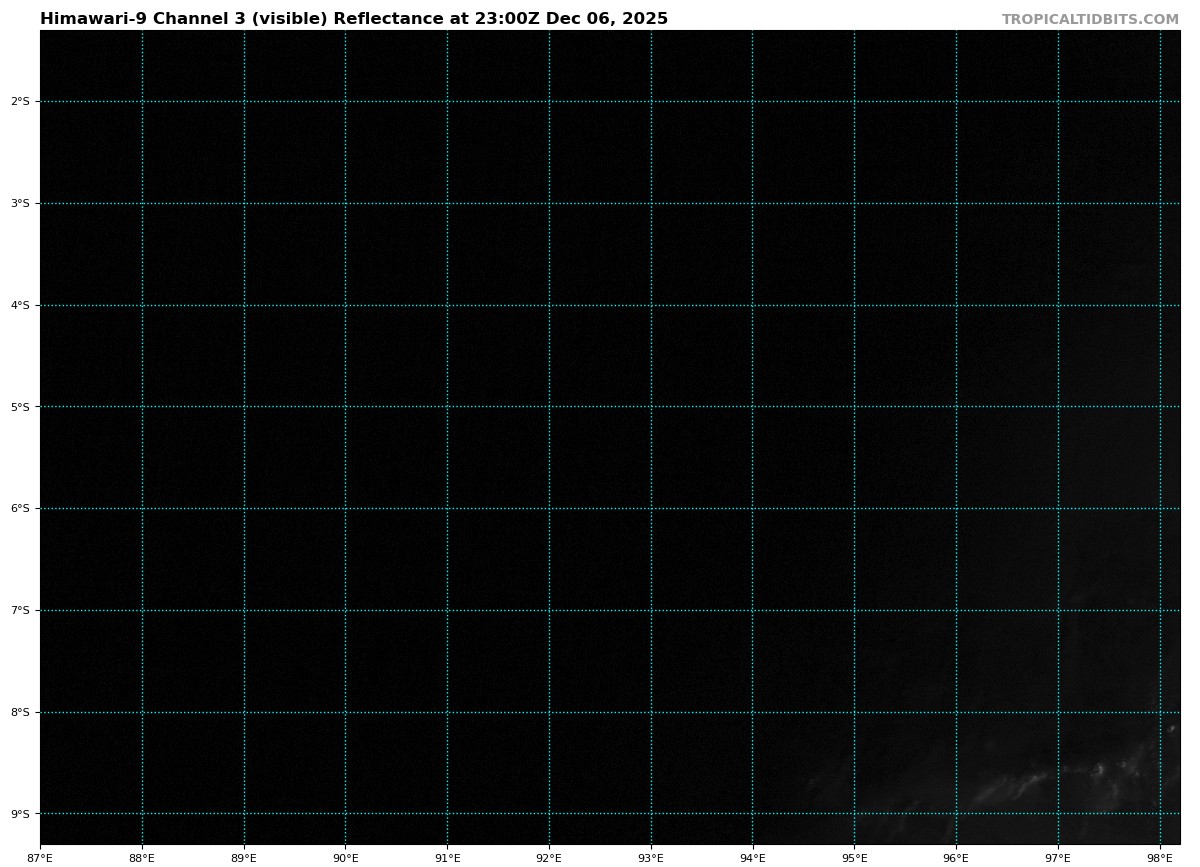
Task: Click the 95°E longitude label
Action: tap(854, 857)
